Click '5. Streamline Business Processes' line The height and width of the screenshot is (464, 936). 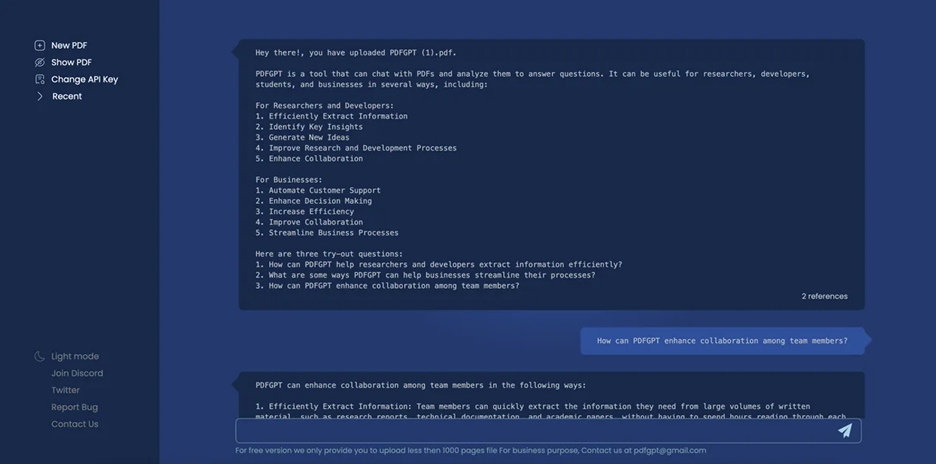(x=327, y=233)
